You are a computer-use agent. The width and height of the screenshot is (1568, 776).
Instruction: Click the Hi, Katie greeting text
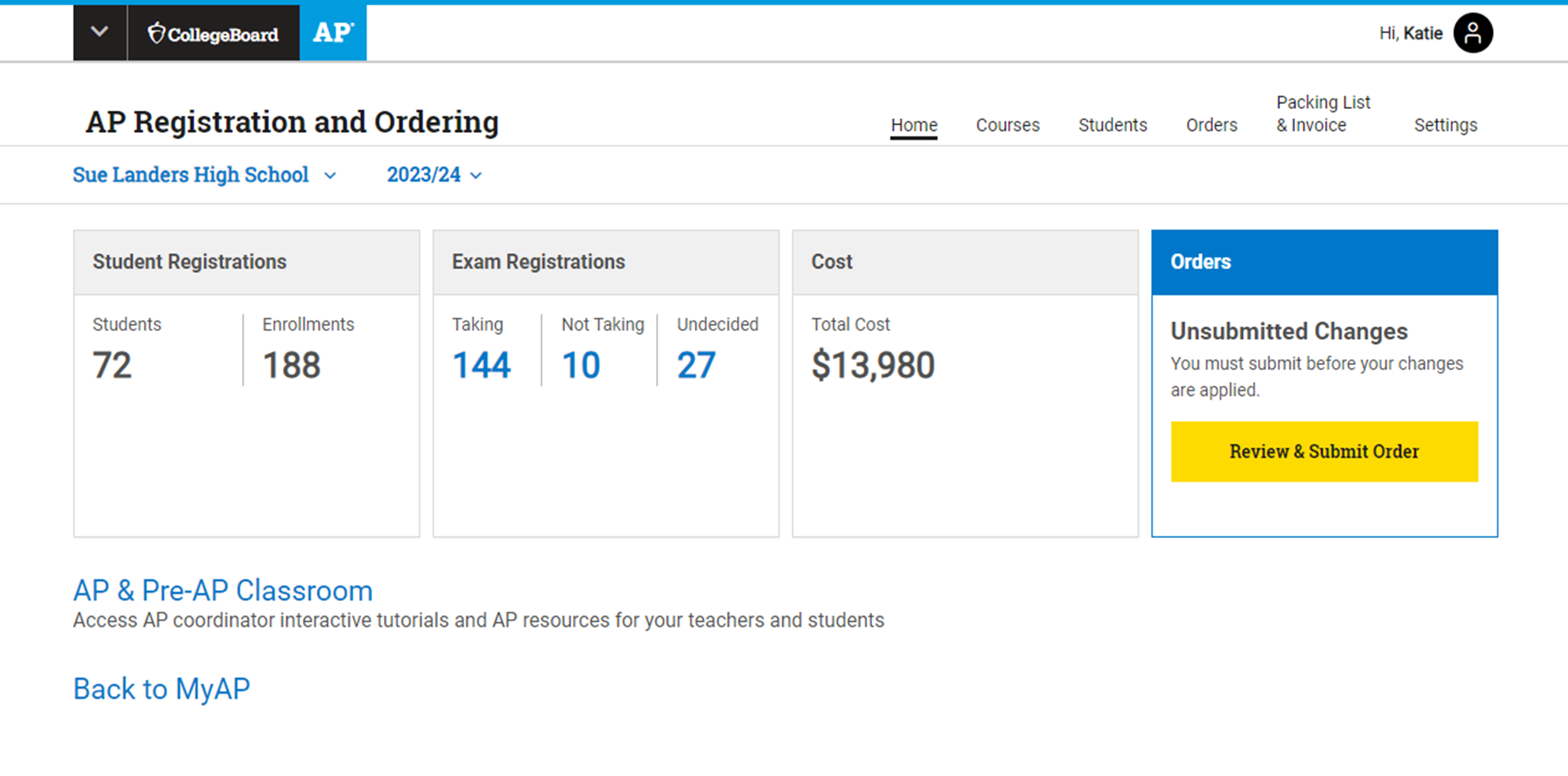point(1410,33)
